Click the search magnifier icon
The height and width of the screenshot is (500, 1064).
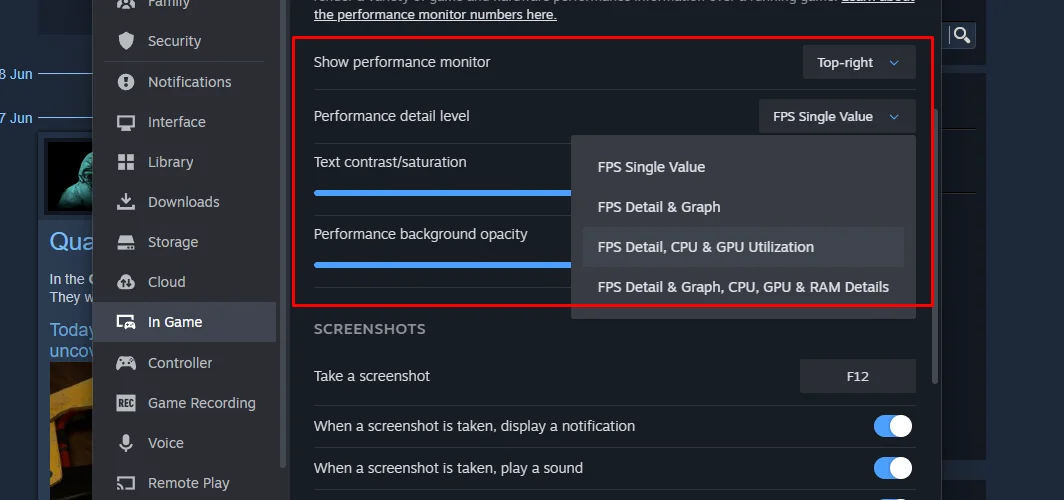(x=961, y=36)
